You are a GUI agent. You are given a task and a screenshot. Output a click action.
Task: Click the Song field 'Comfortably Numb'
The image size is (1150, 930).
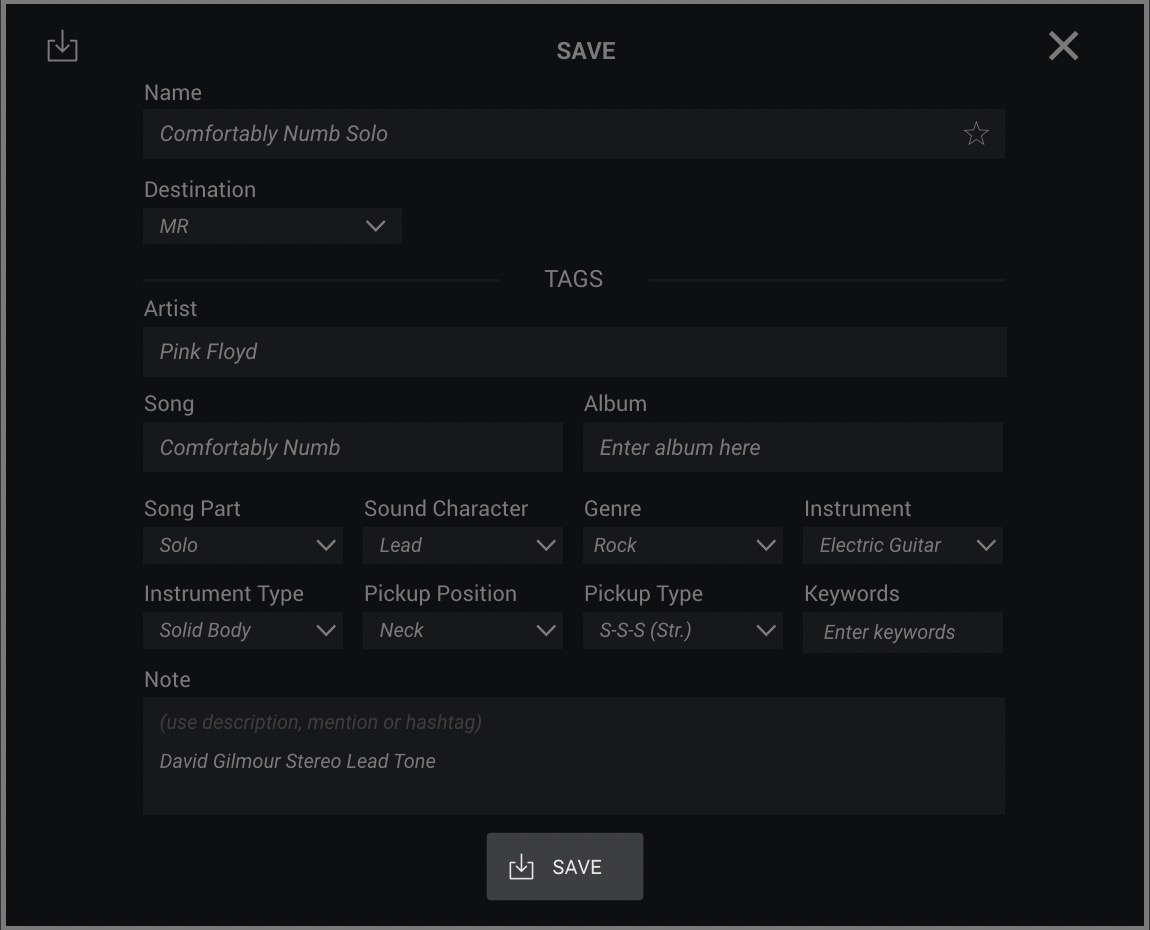pos(352,447)
